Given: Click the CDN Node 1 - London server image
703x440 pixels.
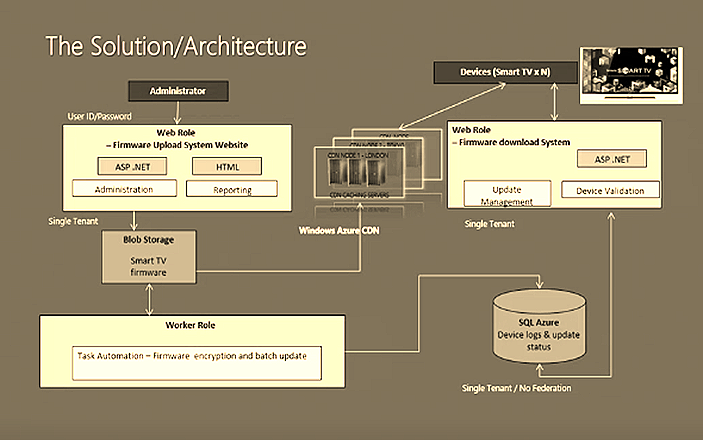Looking at the screenshot, I should (358, 172).
